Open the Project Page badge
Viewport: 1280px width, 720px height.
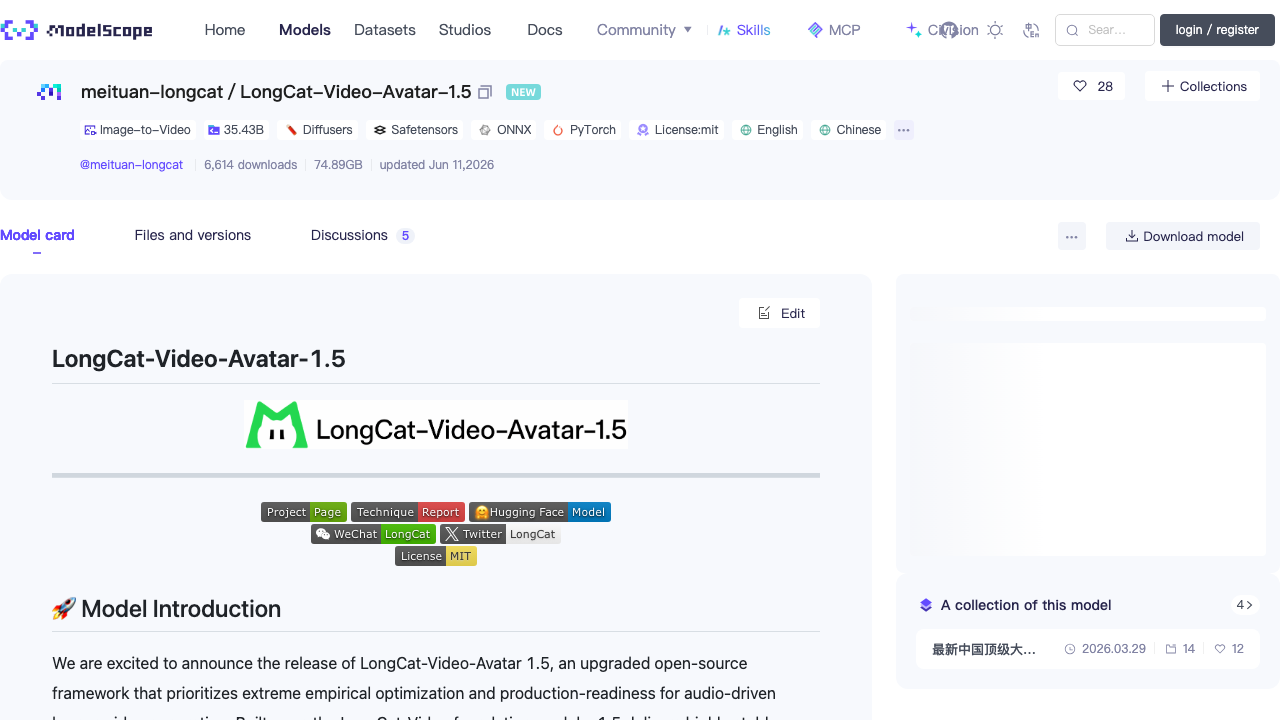pyautogui.click(x=304, y=512)
